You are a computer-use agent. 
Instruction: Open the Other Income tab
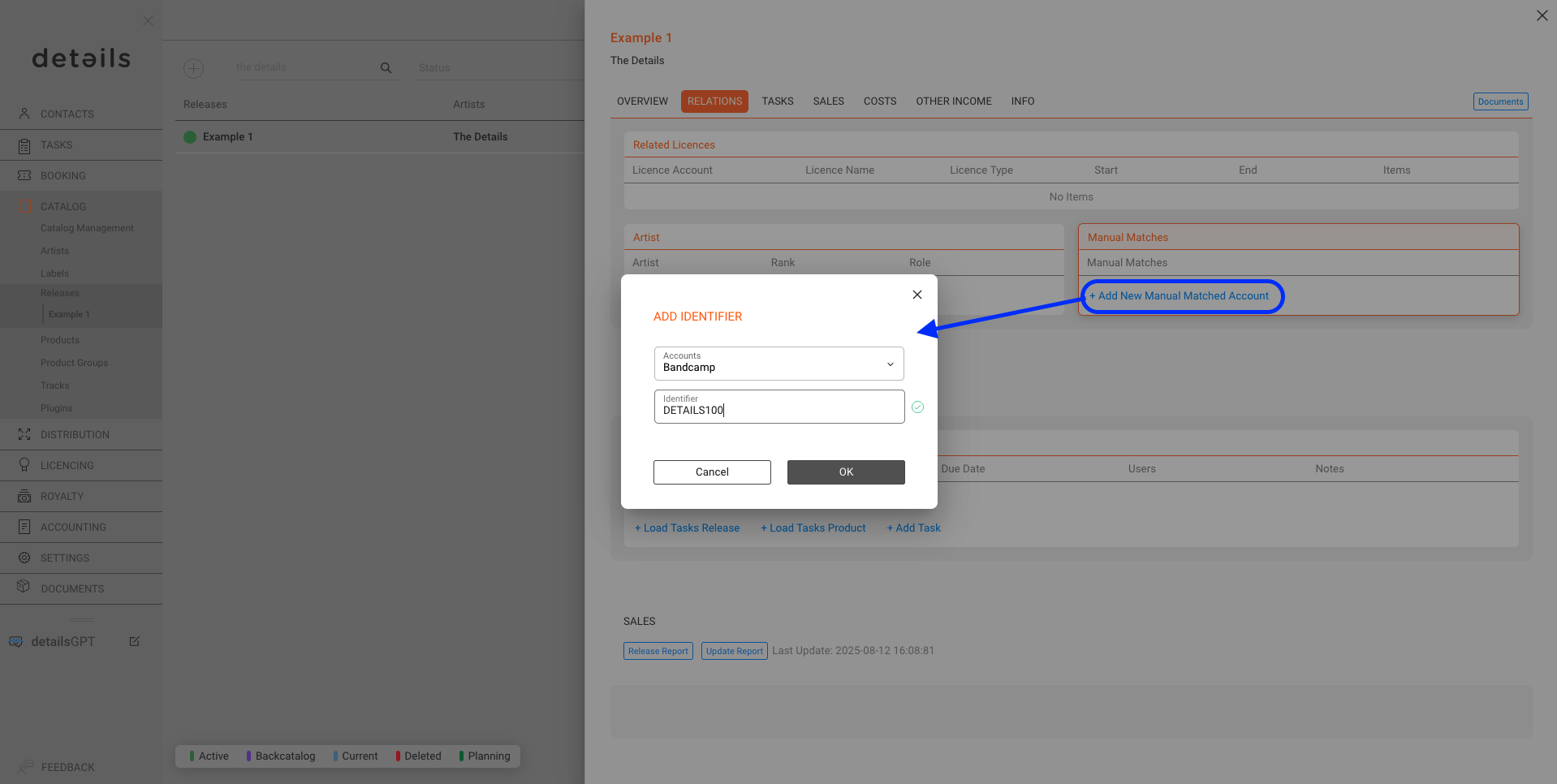(954, 101)
